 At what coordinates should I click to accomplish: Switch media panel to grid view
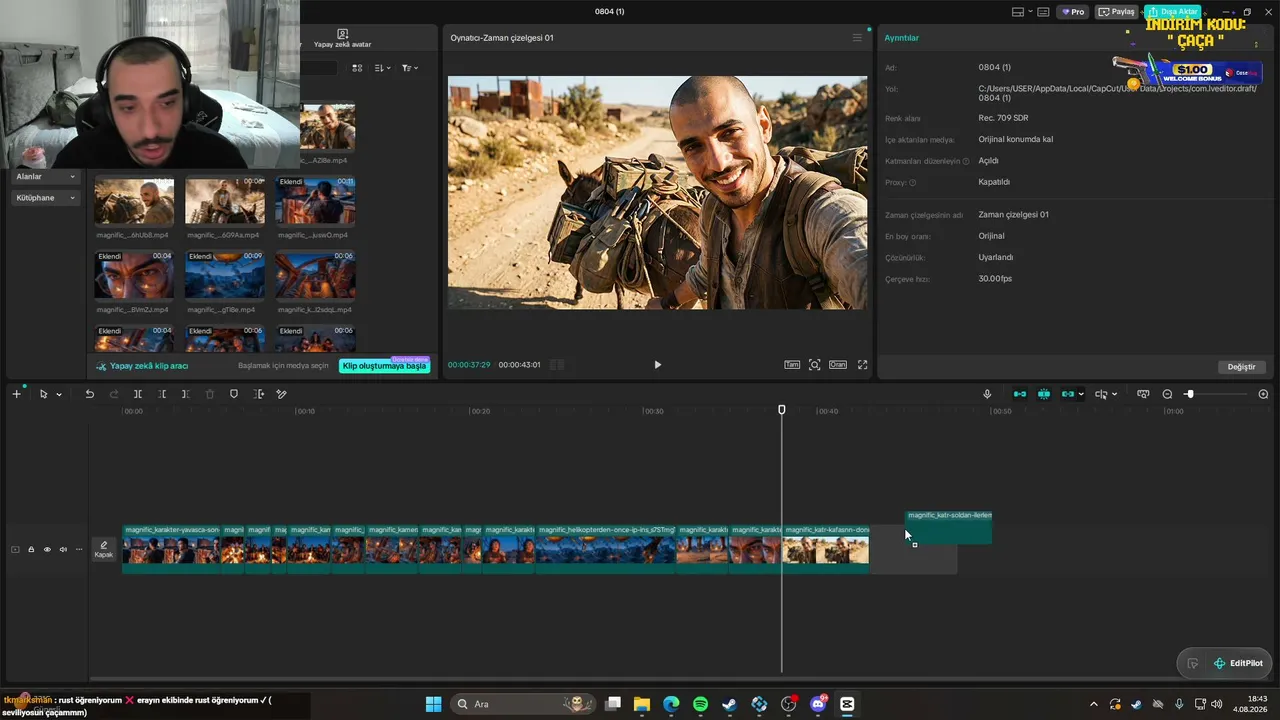(x=357, y=68)
